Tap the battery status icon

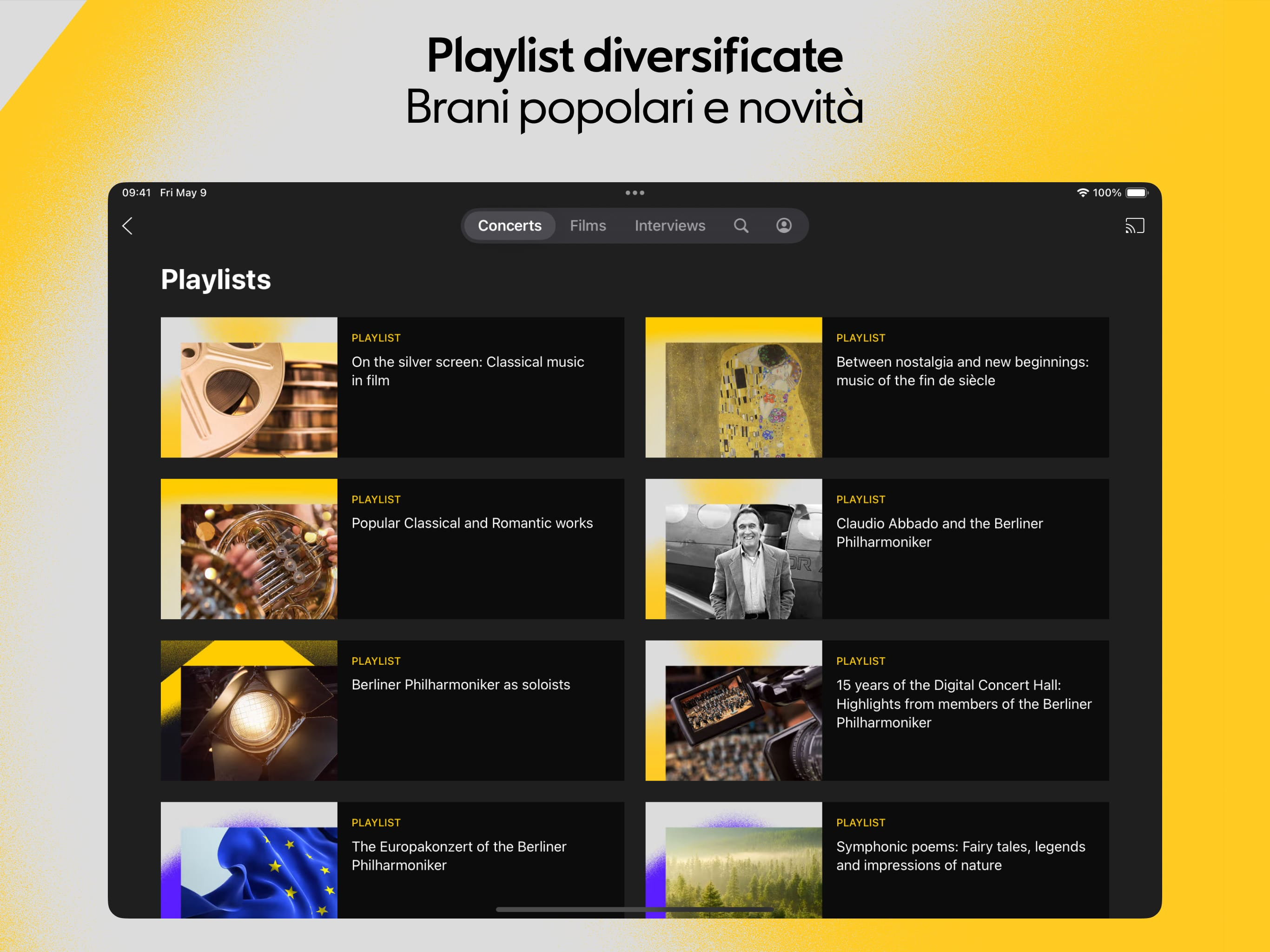tap(1137, 193)
